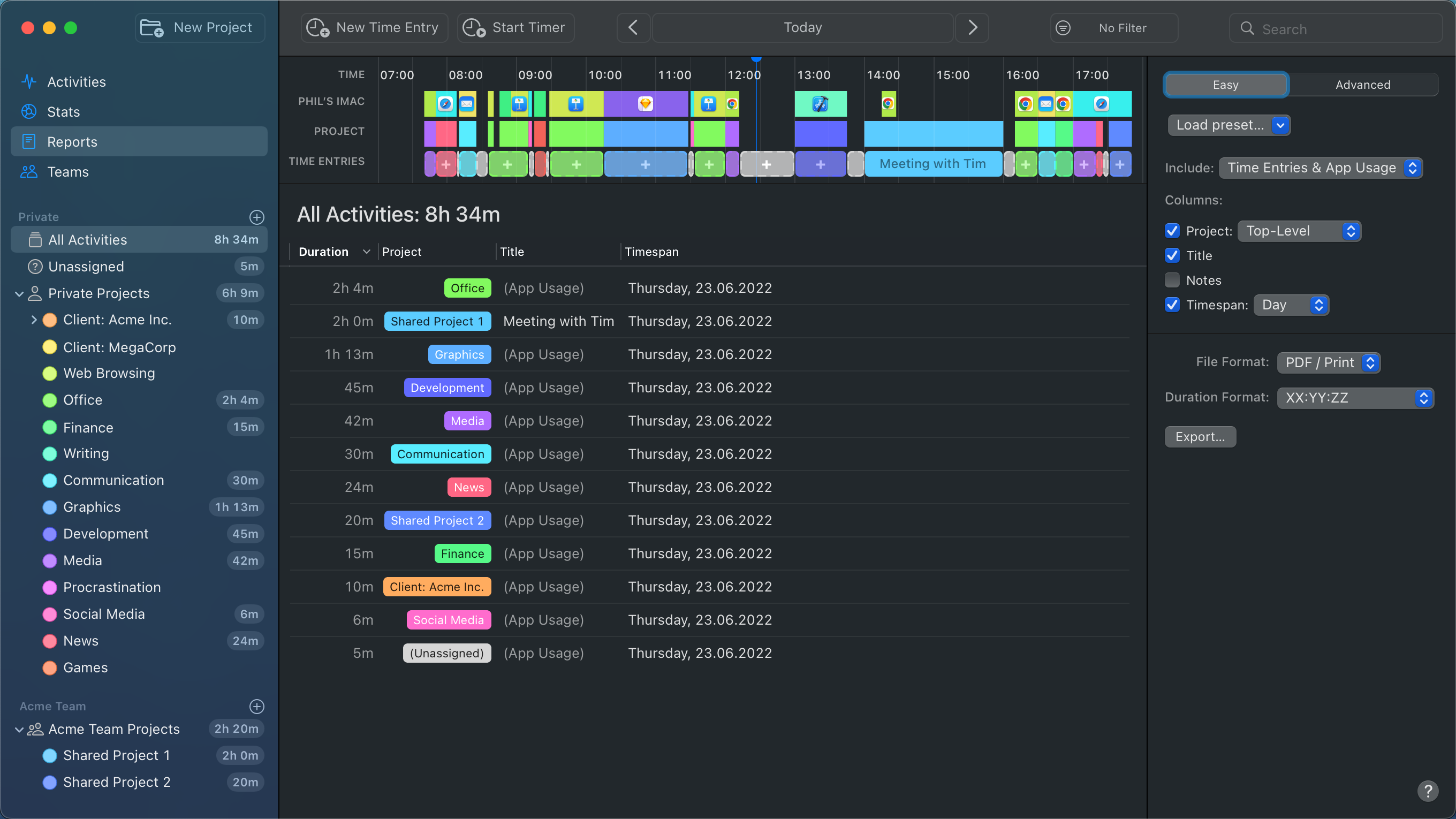1456x819 pixels.
Task: Click the New Time Entry clock icon
Action: coord(317,28)
